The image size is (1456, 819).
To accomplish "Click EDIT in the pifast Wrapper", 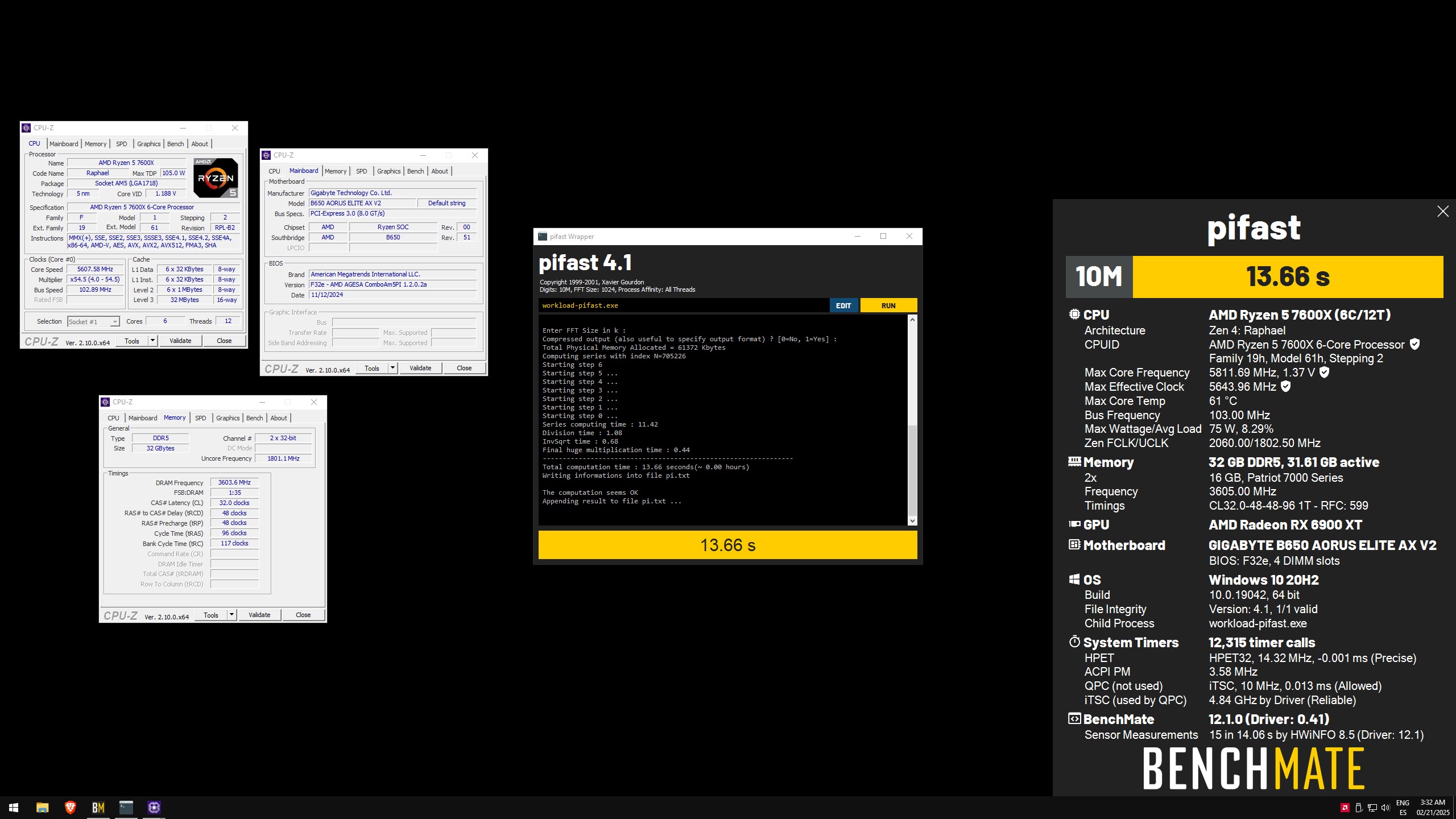I will click(843, 305).
